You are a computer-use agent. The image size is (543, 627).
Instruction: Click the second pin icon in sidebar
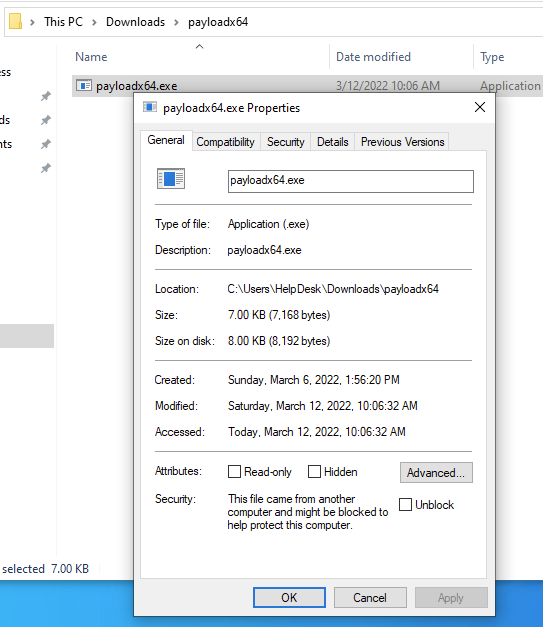point(46,120)
